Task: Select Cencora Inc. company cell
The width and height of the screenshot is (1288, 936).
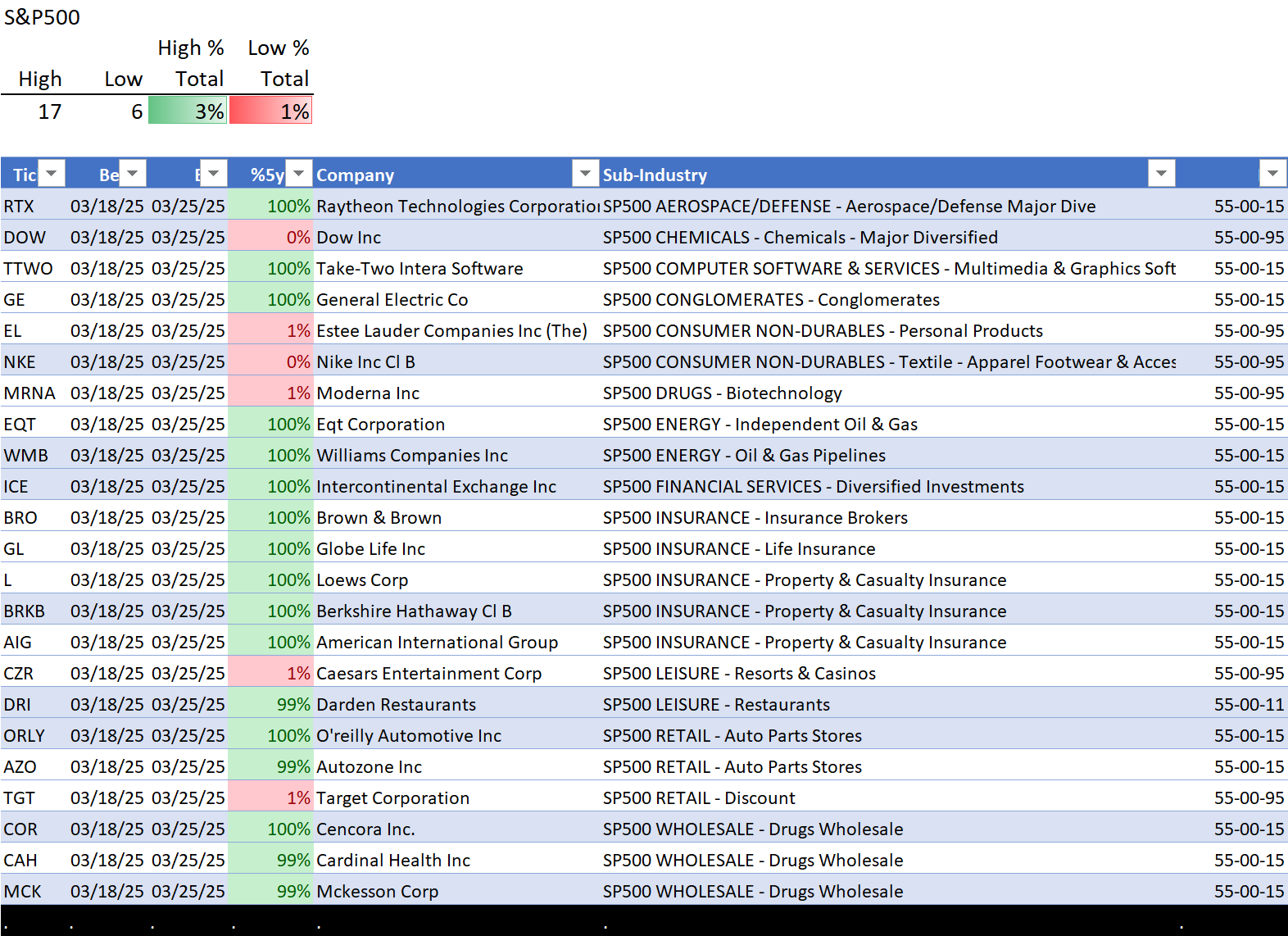Action: point(456,829)
